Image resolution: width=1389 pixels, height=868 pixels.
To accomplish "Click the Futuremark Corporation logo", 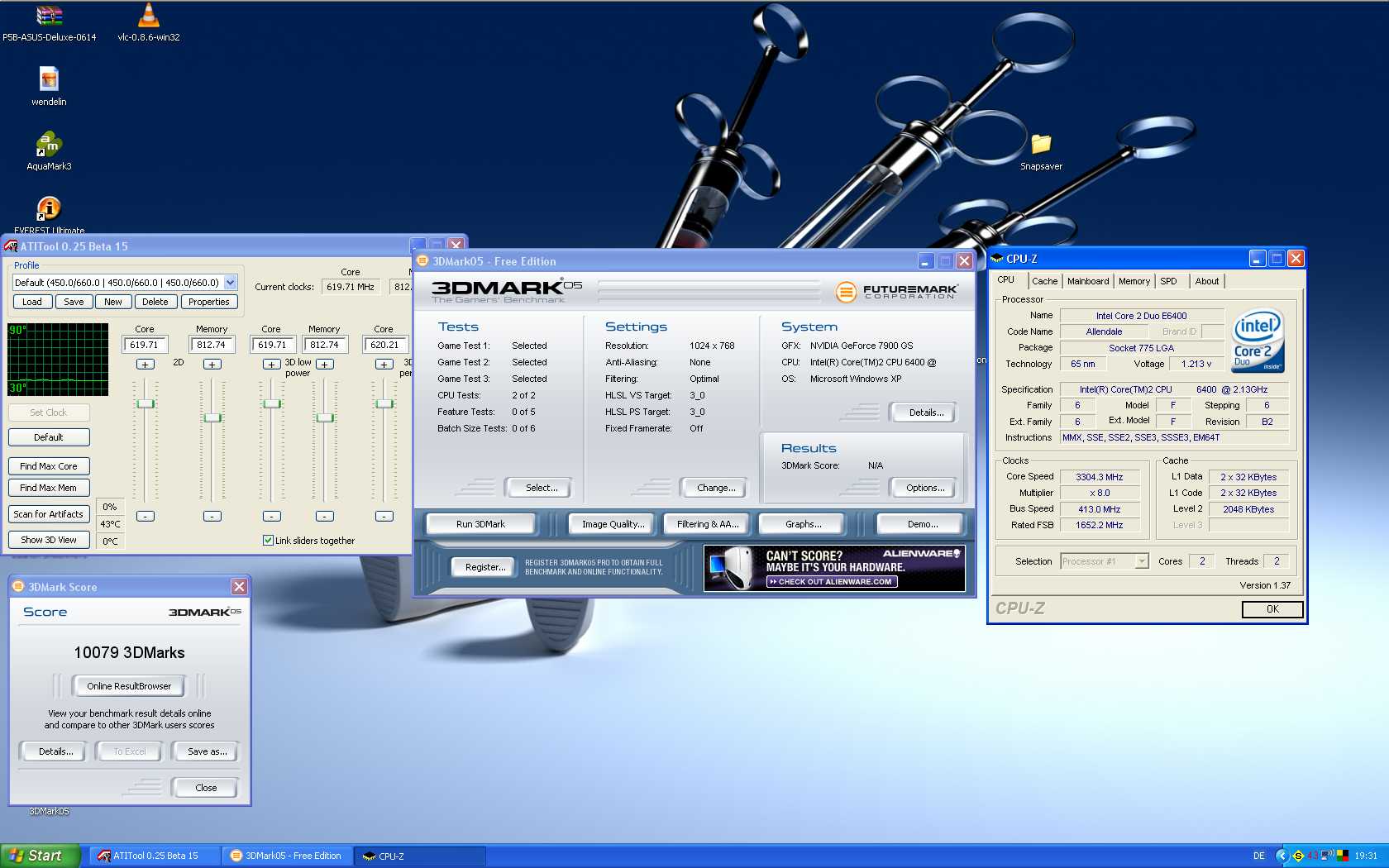I will 896,291.
